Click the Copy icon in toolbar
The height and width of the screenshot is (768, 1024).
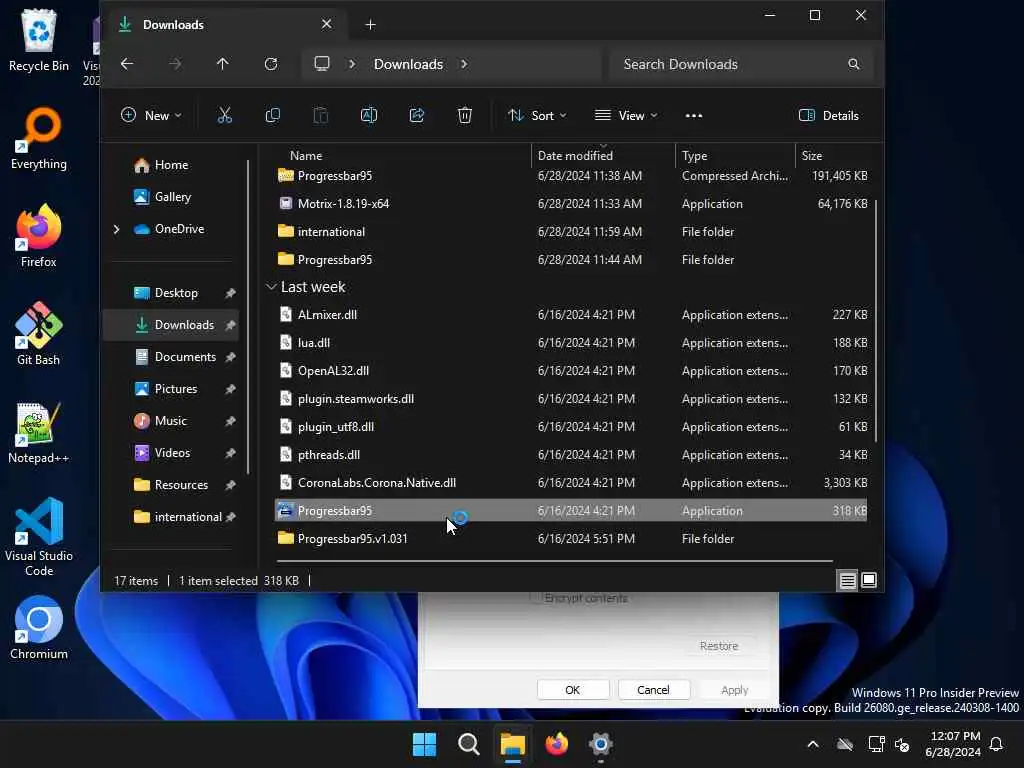click(x=272, y=116)
